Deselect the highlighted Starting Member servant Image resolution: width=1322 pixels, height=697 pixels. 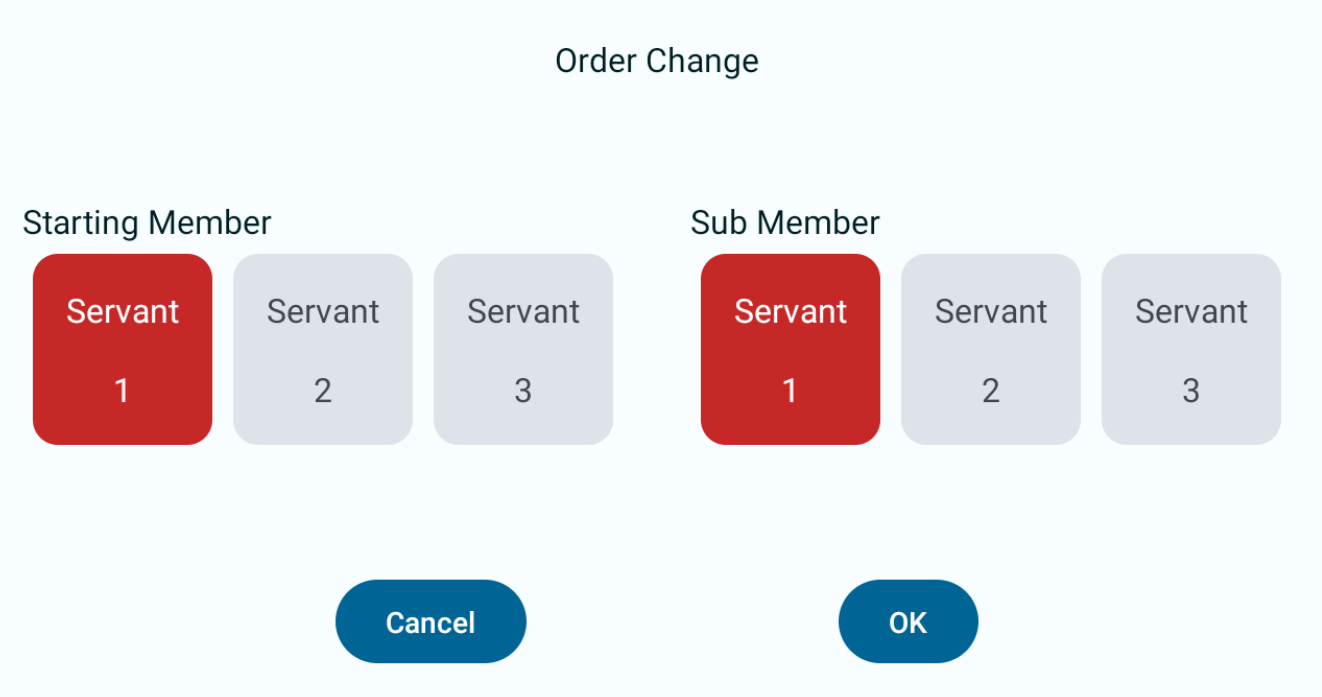pos(122,349)
